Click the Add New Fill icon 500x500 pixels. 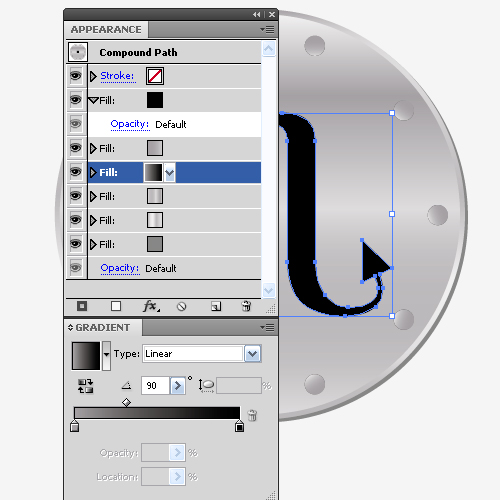coord(116,306)
